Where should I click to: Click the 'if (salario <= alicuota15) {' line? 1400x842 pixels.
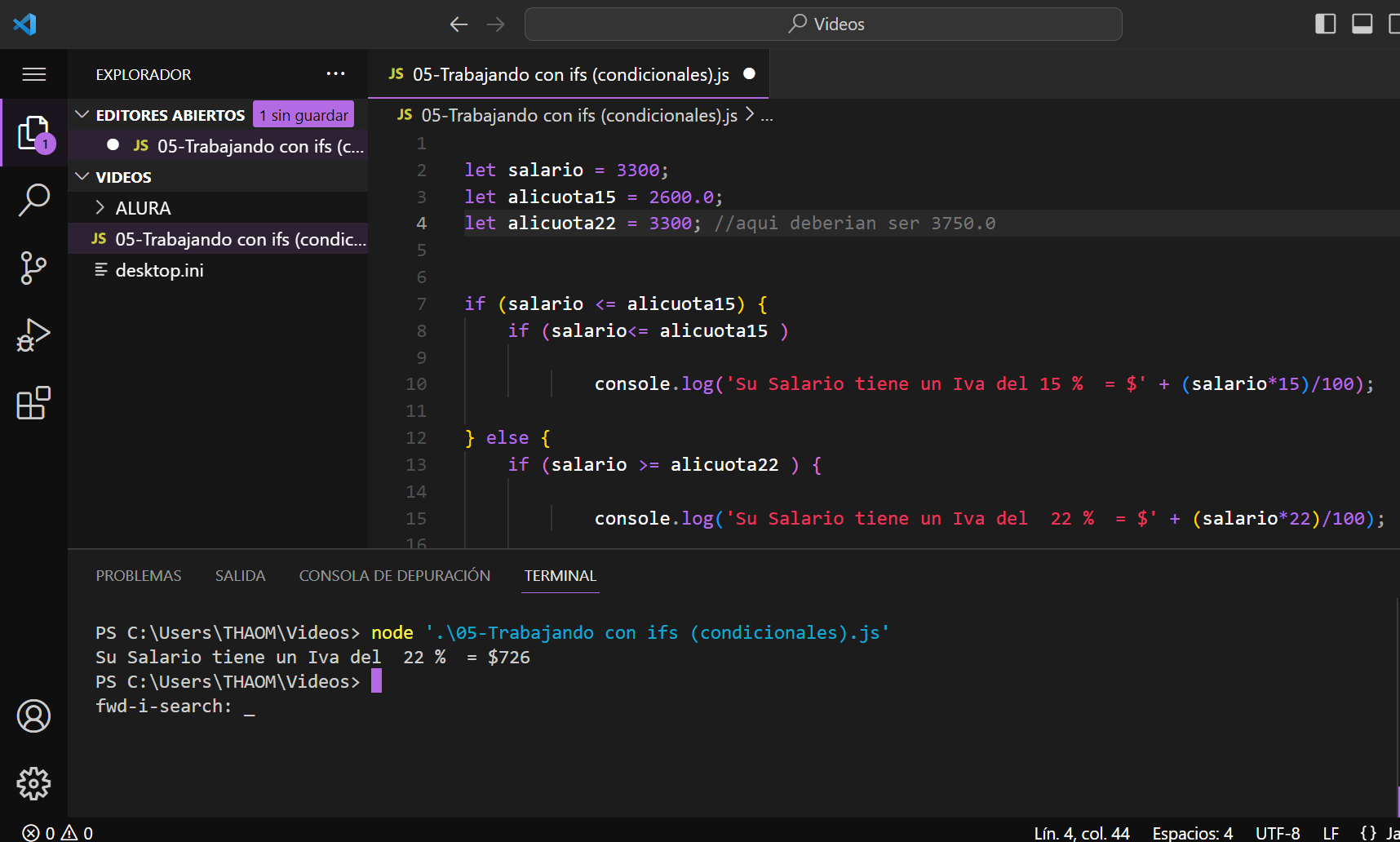(616, 304)
